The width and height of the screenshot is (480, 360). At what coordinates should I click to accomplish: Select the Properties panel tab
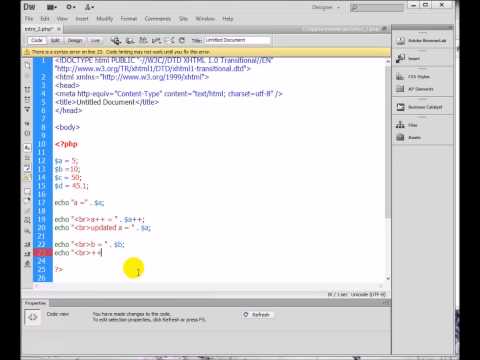[35, 303]
